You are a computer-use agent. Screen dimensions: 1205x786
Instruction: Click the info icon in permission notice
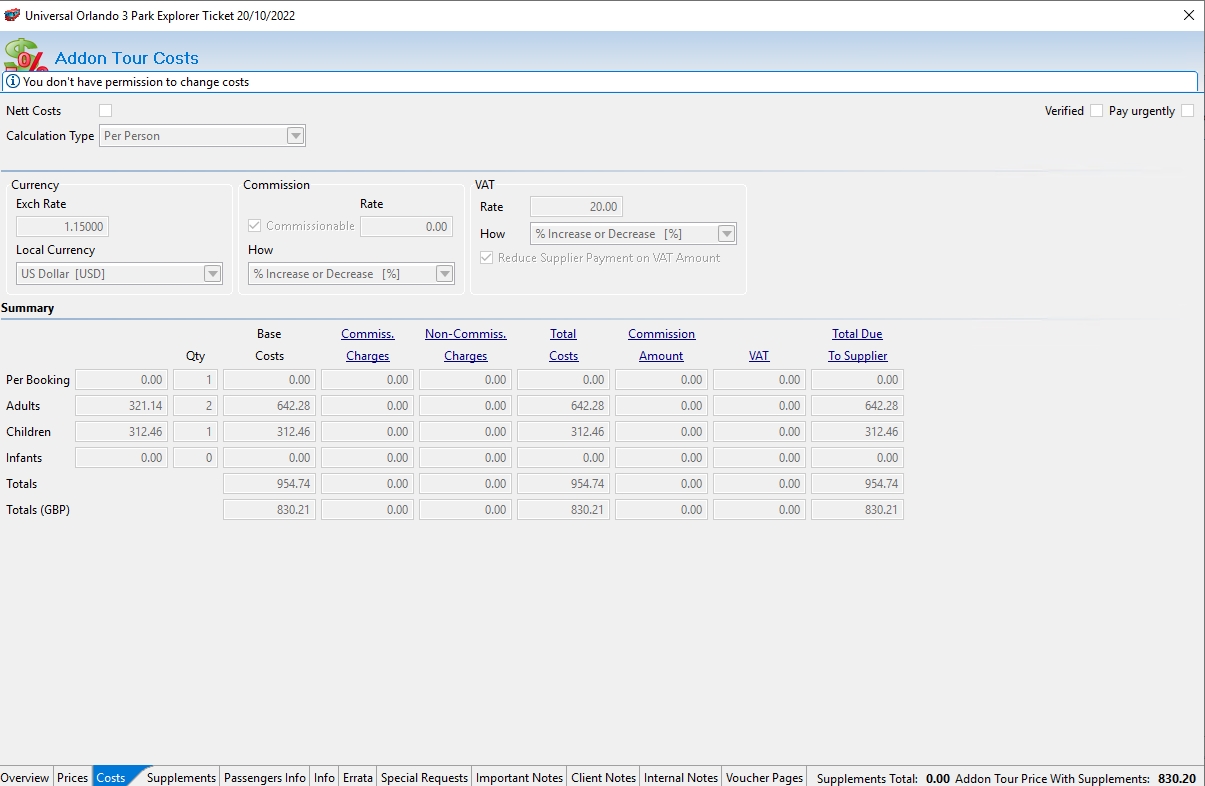[x=13, y=82]
